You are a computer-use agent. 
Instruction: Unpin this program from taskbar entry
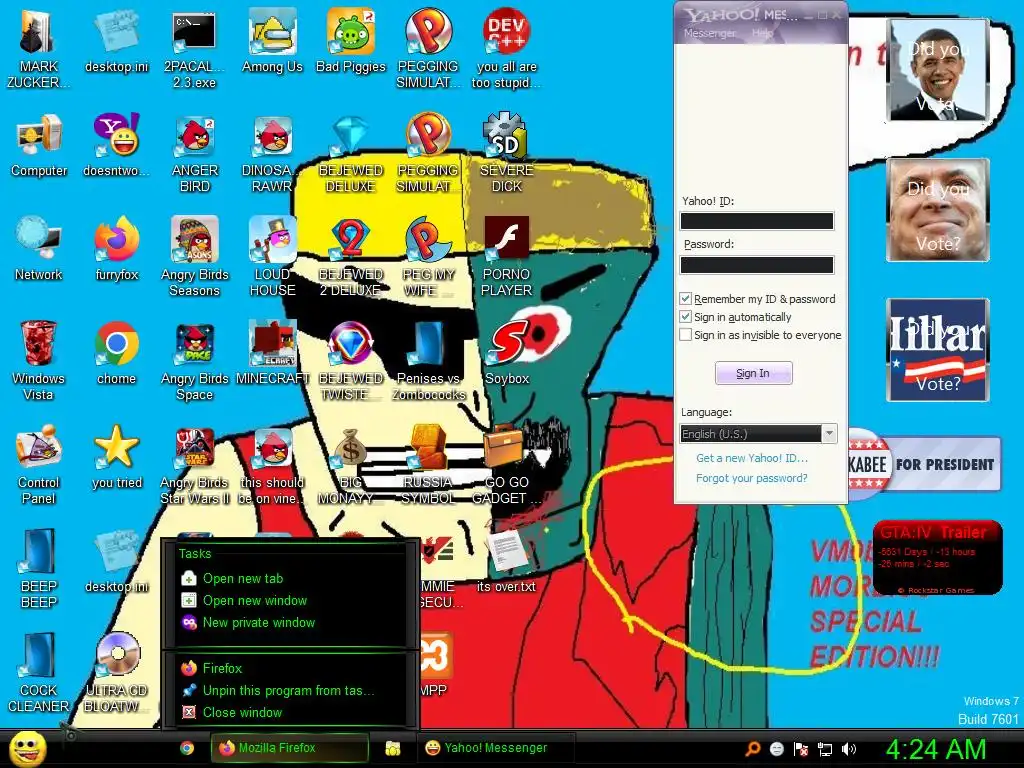click(290, 690)
